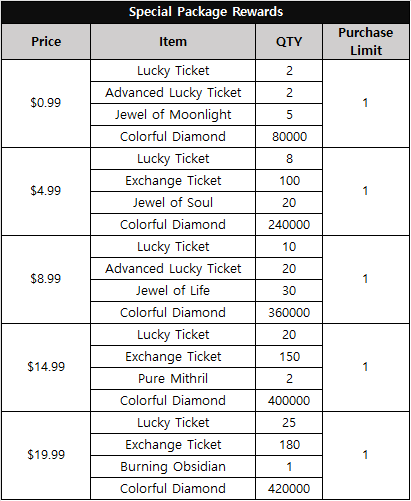The image size is (411, 501).
Task: Select the Pure Mithril item cell
Action: 173,379
